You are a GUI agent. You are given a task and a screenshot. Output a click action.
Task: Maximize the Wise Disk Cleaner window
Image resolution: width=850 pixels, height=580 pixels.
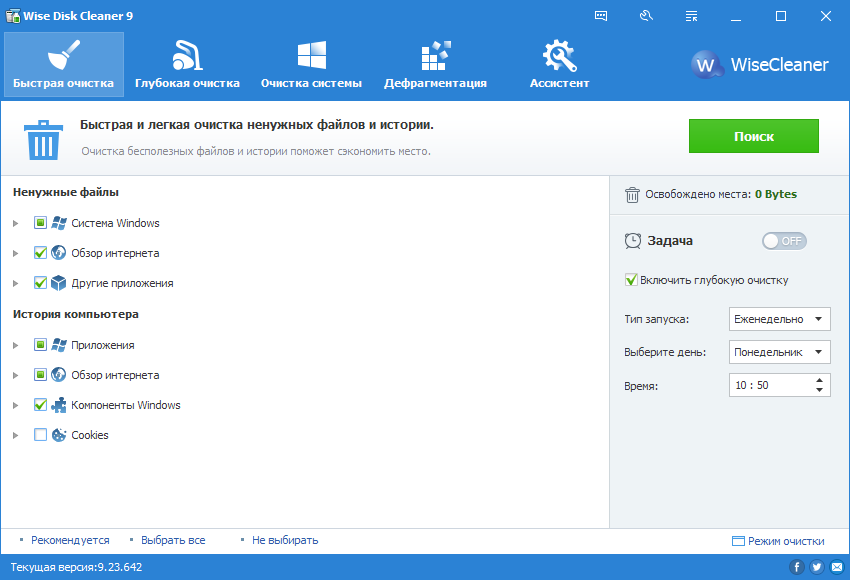pyautogui.click(x=781, y=16)
